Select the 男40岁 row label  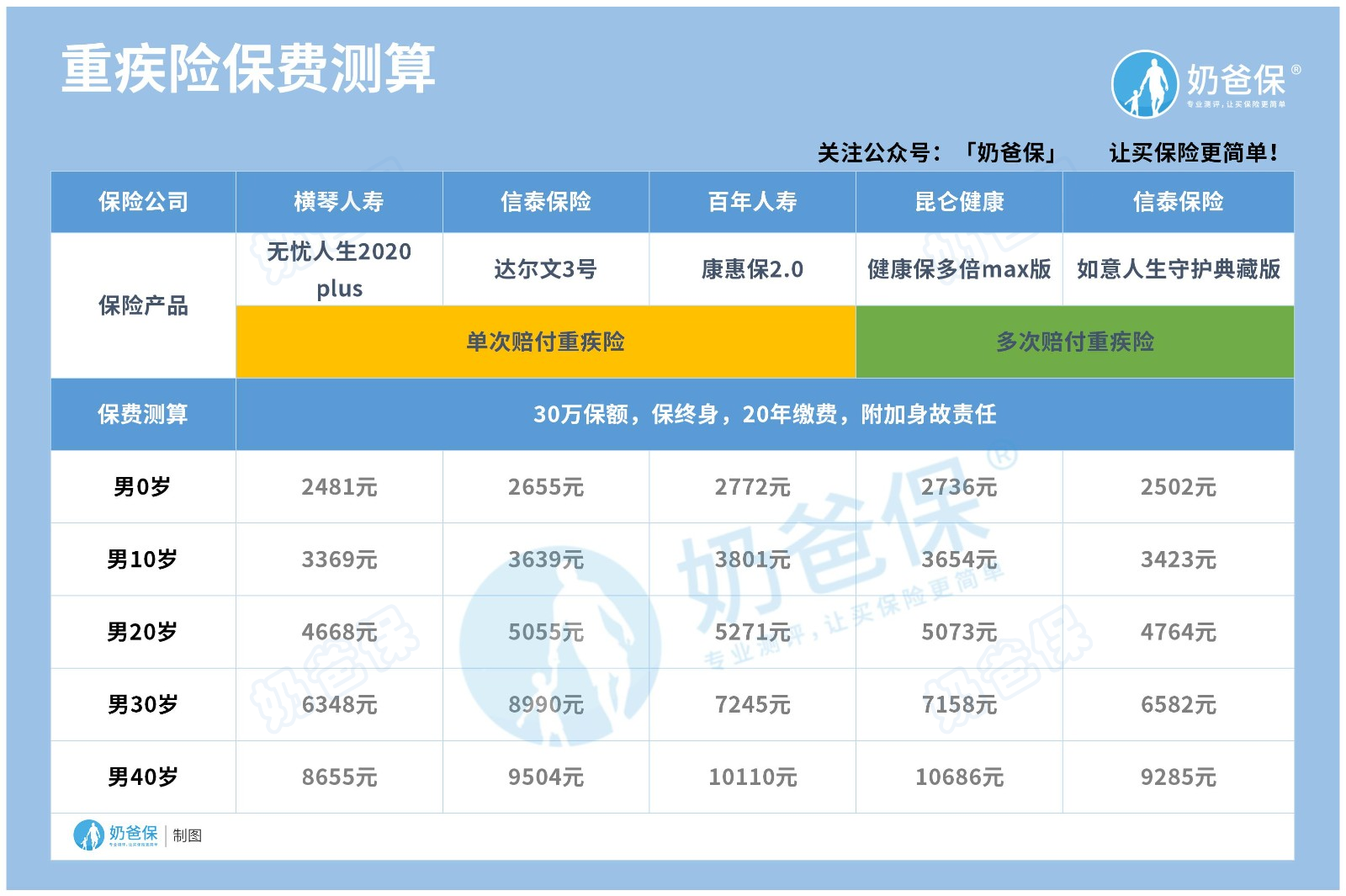tap(144, 776)
